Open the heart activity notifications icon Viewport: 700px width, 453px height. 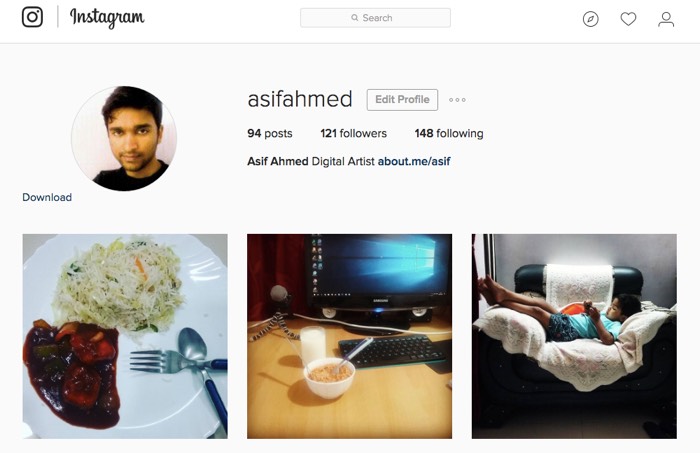coord(628,19)
